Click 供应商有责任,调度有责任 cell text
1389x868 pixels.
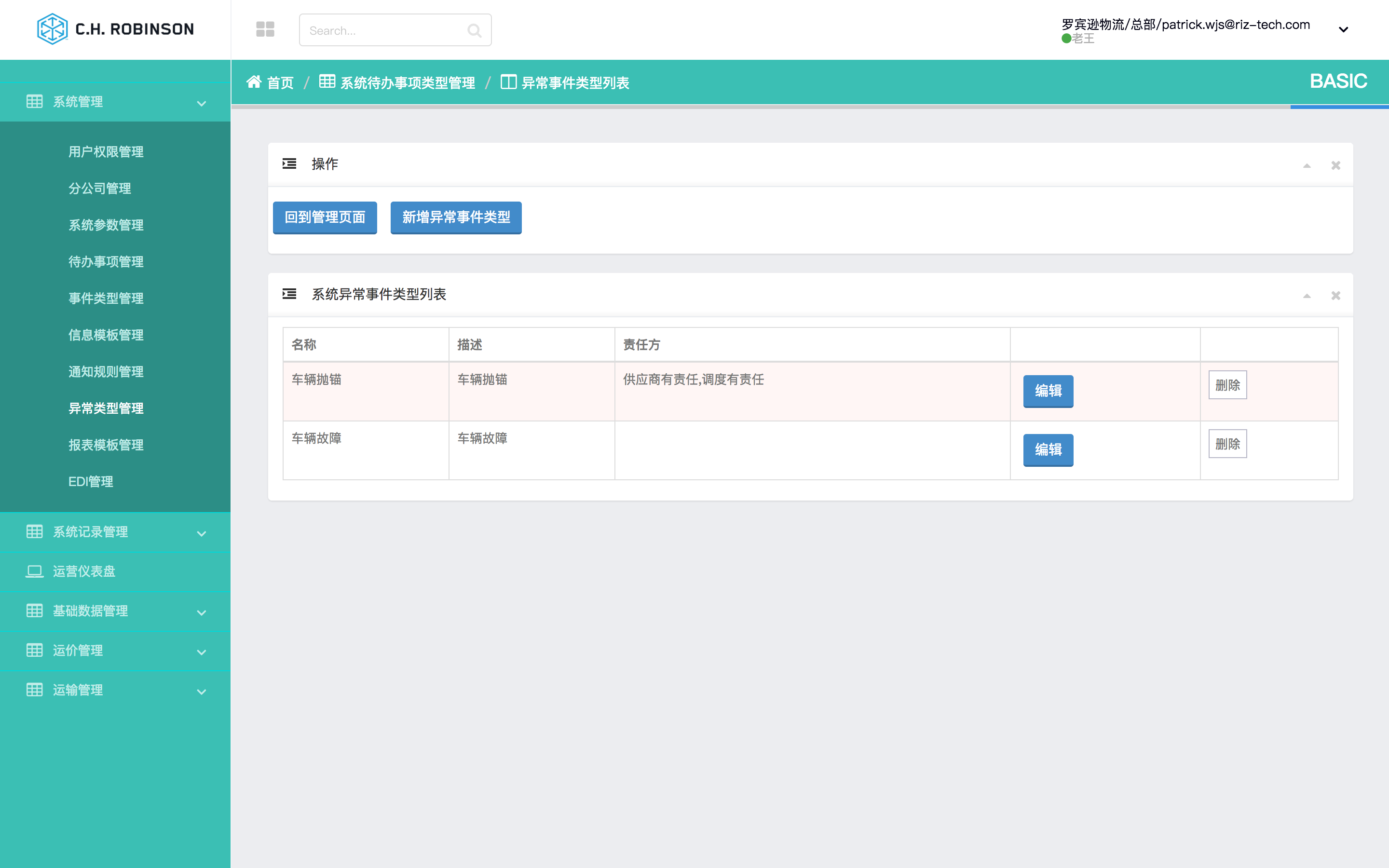click(694, 380)
